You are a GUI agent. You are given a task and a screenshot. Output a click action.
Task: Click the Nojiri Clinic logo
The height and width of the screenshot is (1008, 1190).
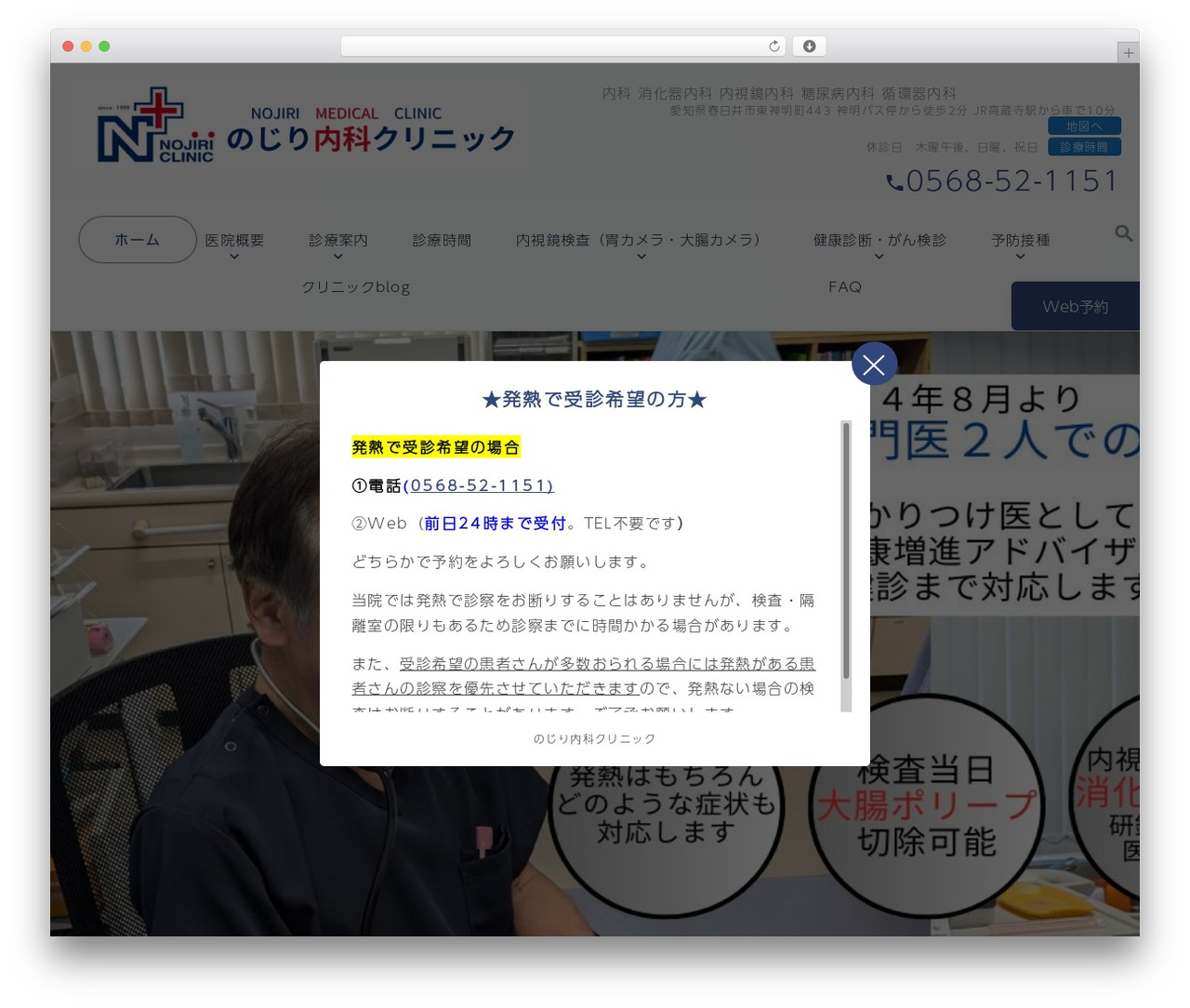coord(306,126)
